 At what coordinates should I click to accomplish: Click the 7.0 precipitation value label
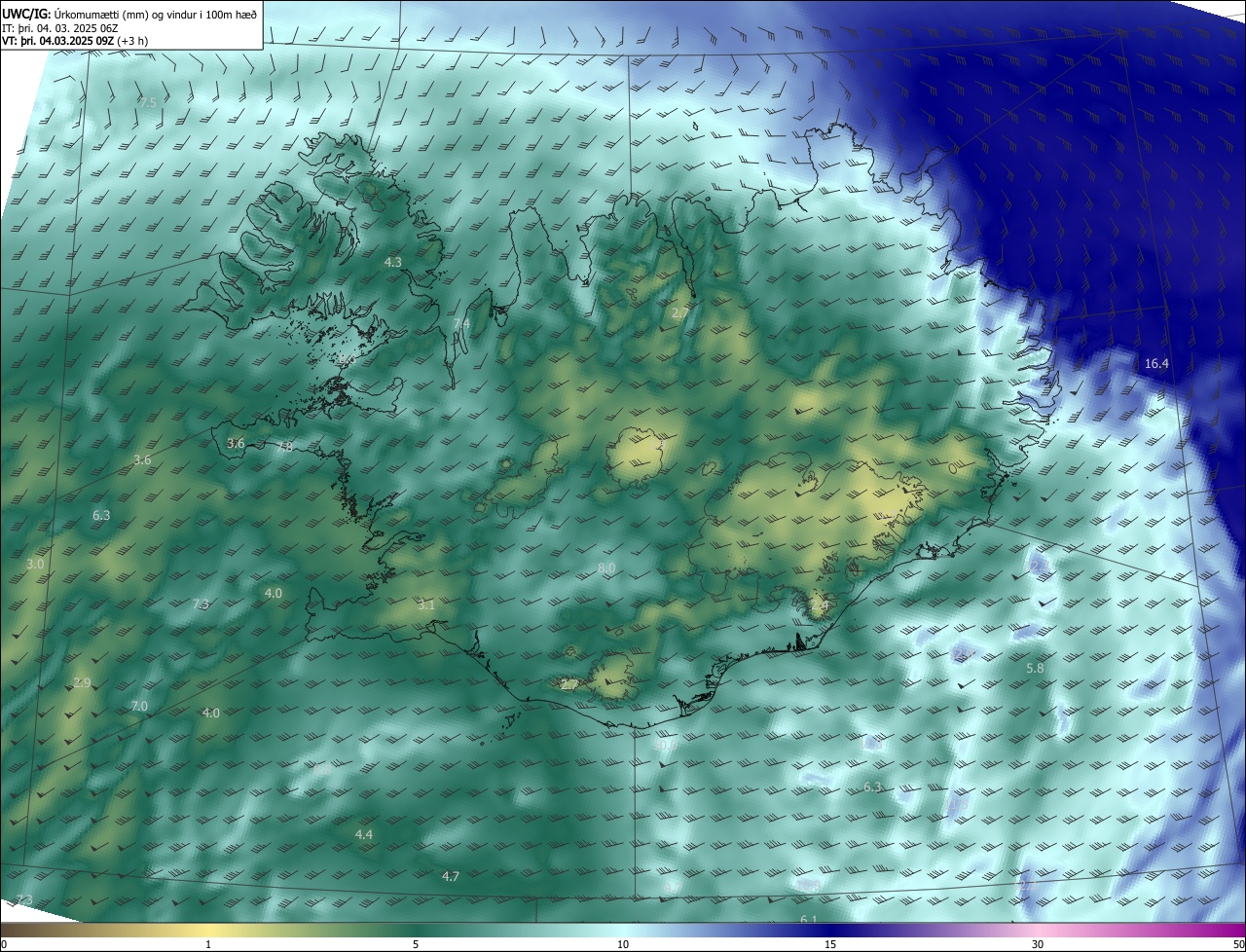pyautogui.click(x=139, y=706)
